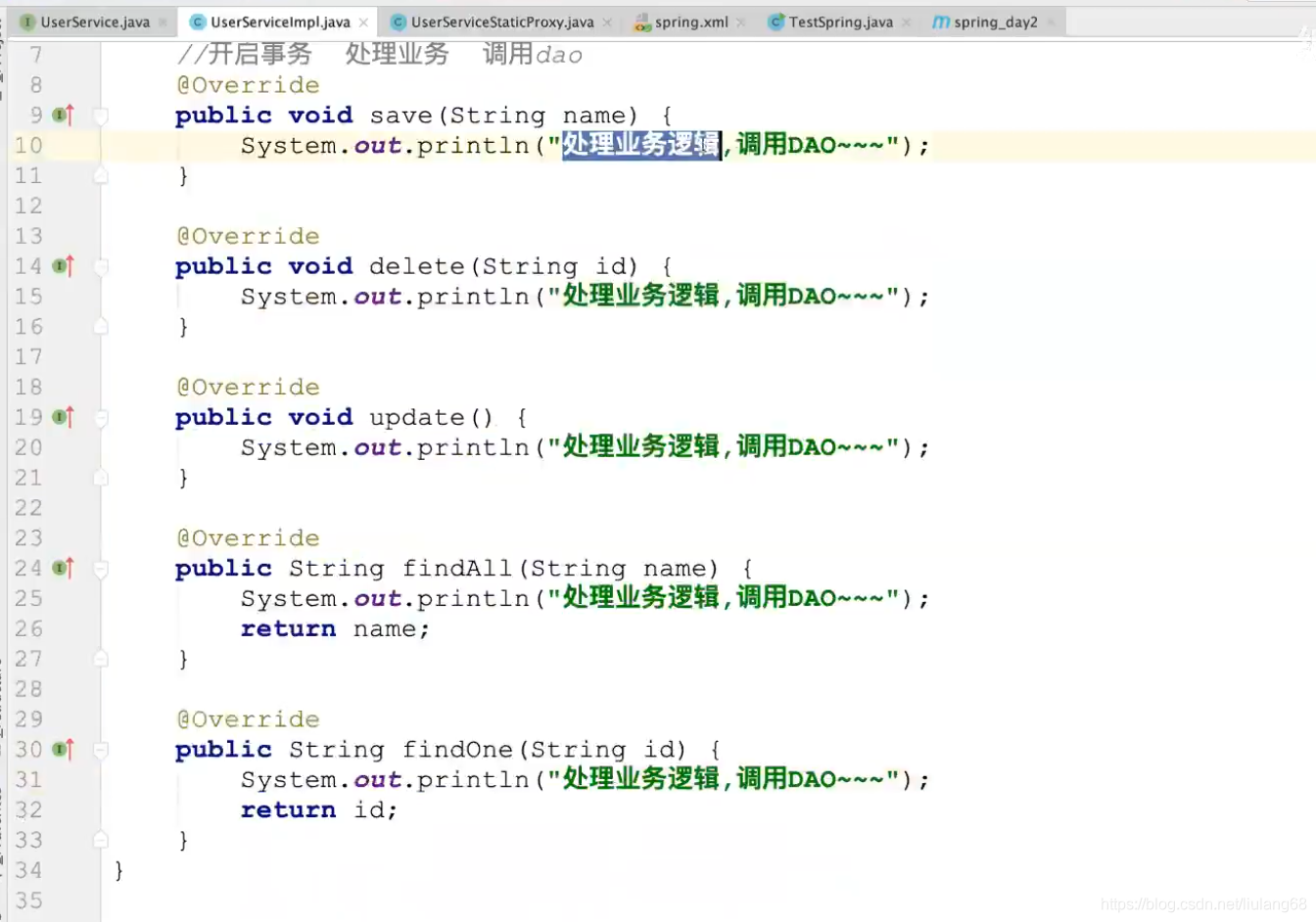
Task: Click the implements gutter marker beside findOne method
Action: click(64, 750)
